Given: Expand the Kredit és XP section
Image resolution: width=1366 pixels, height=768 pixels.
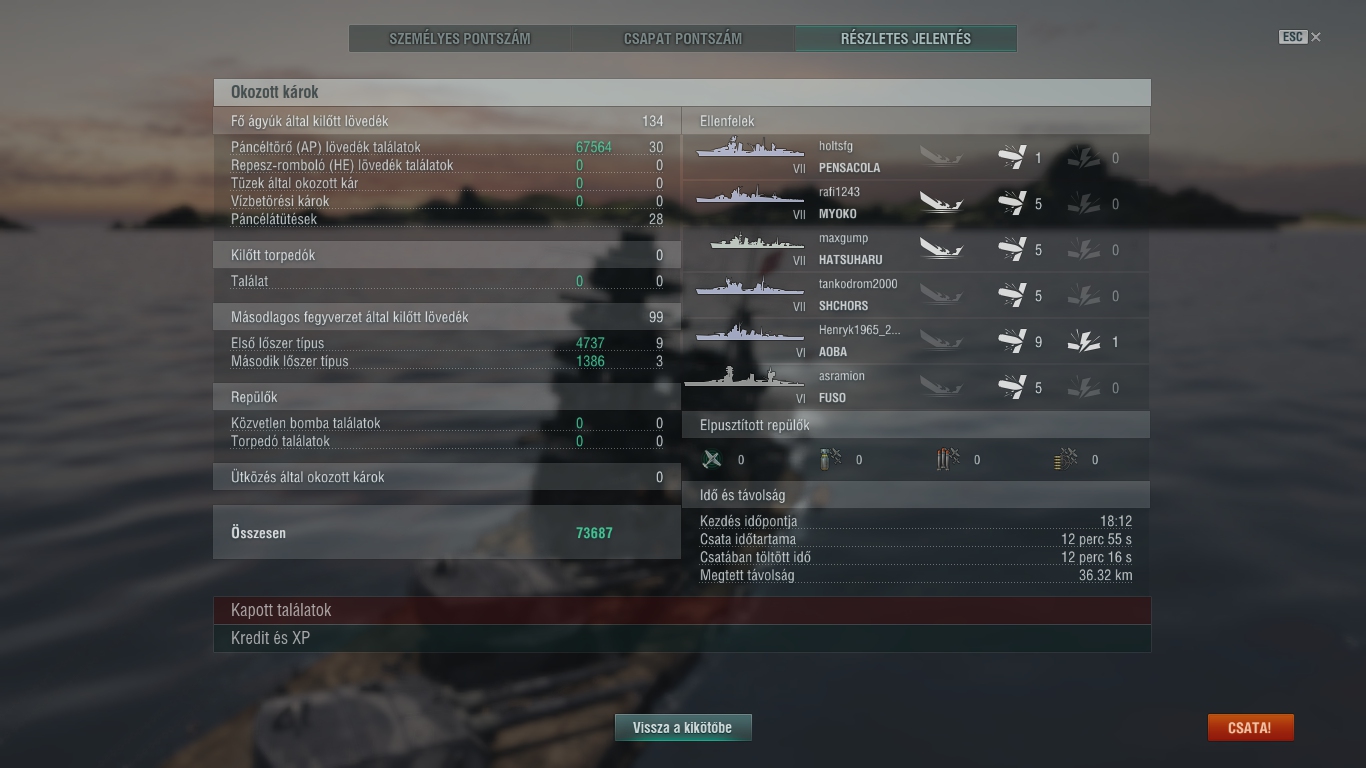Looking at the screenshot, I should click(x=682, y=638).
